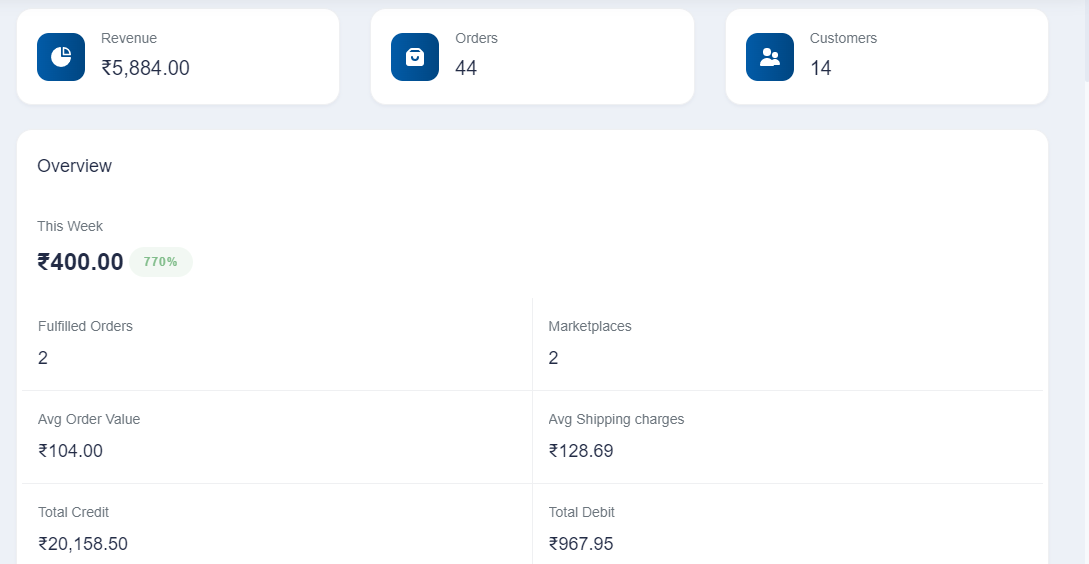The image size is (1089, 564).
Task: Click the This Week ₹400.00 amount
Action: pos(81,262)
